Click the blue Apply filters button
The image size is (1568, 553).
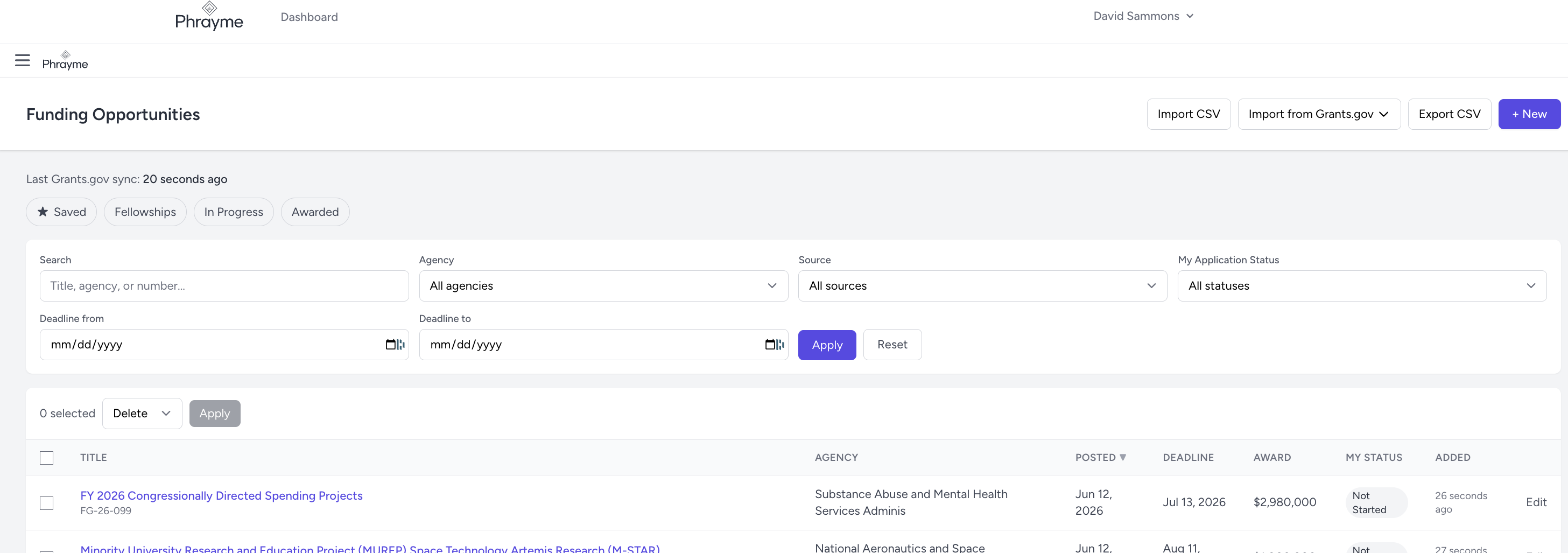click(x=827, y=345)
